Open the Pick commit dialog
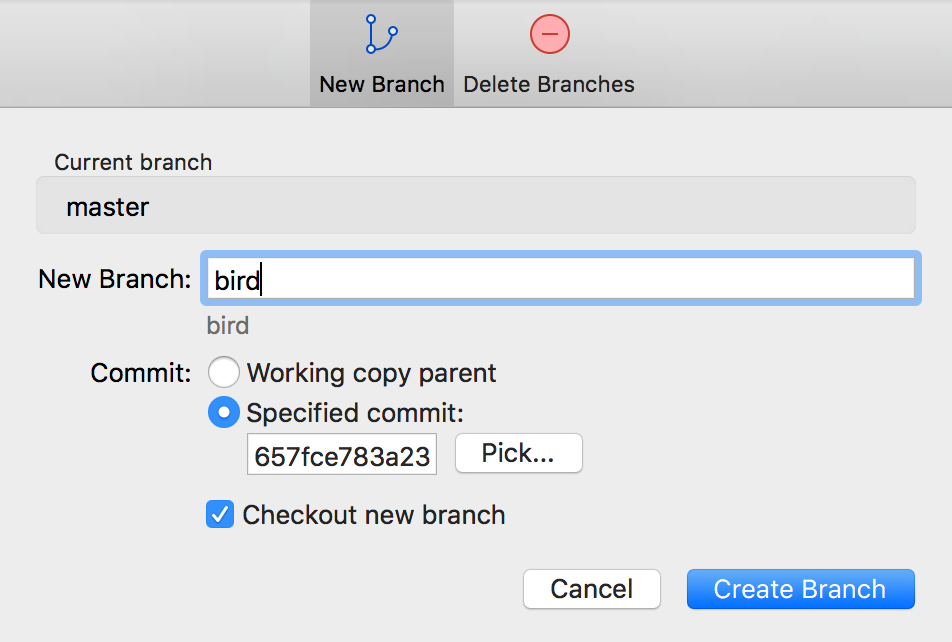952x642 pixels. (518, 453)
